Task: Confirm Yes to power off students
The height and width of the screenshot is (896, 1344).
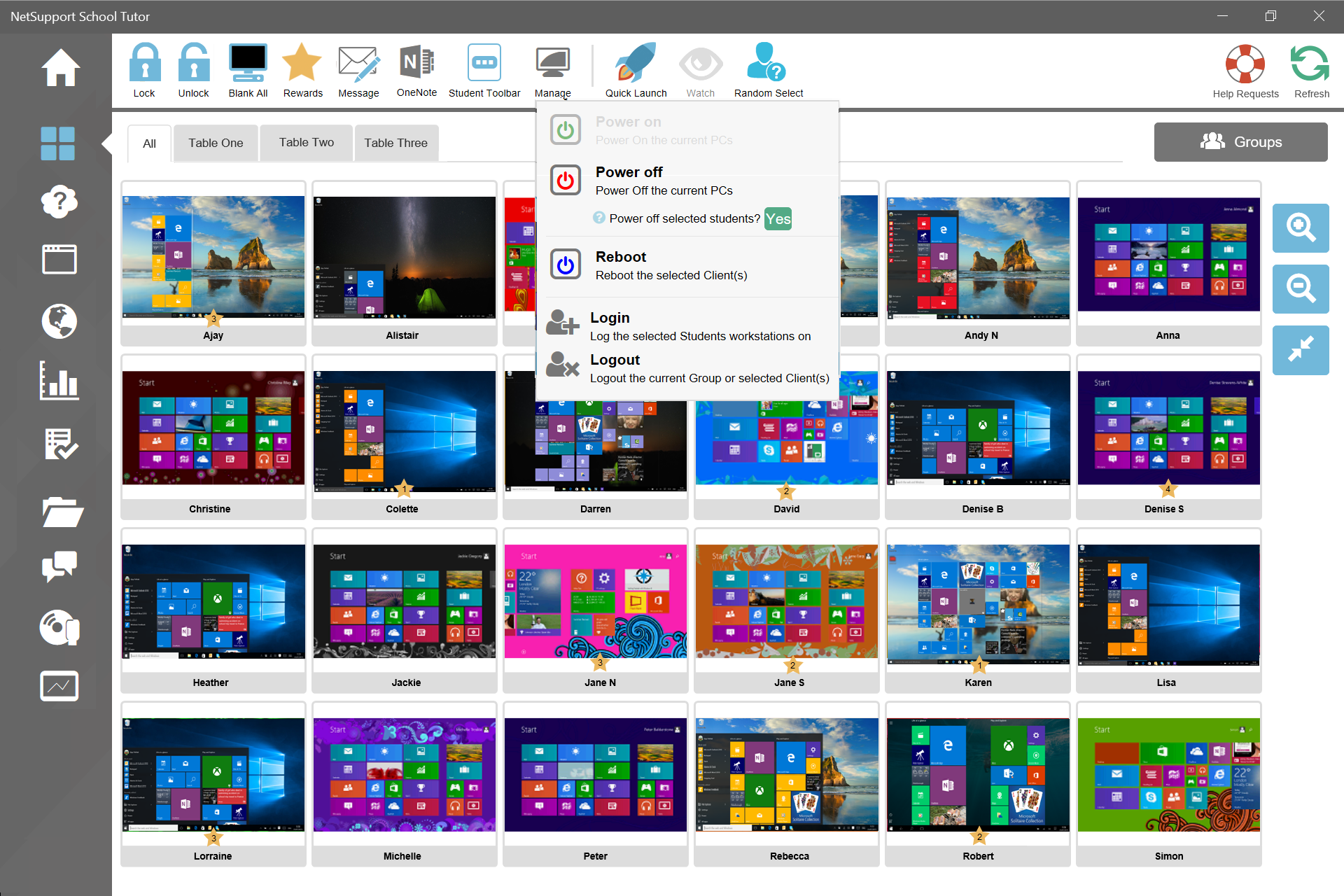Action: click(778, 219)
